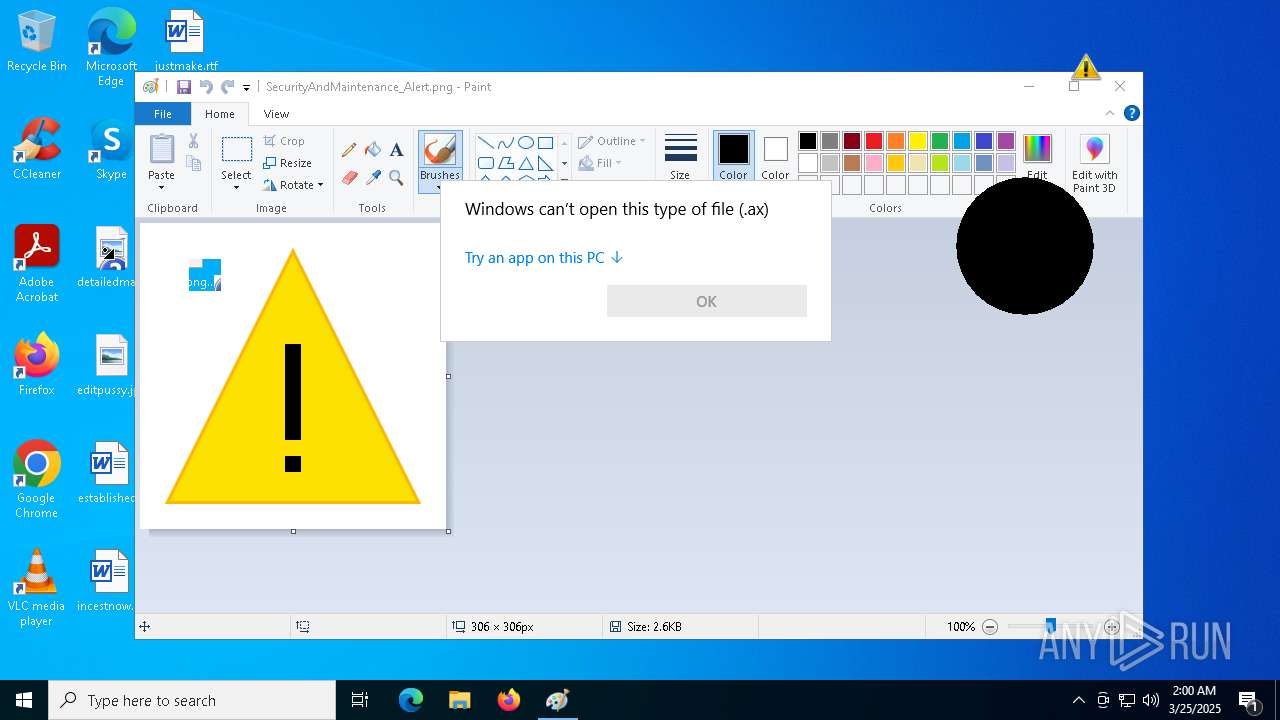
Task: Click the rectangular Select tool box
Action: pos(236,150)
